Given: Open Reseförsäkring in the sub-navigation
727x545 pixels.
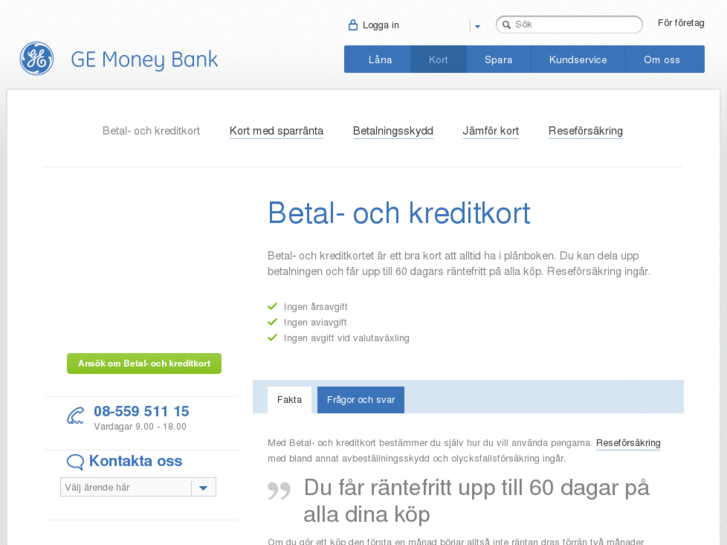Looking at the screenshot, I should pyautogui.click(x=586, y=131).
